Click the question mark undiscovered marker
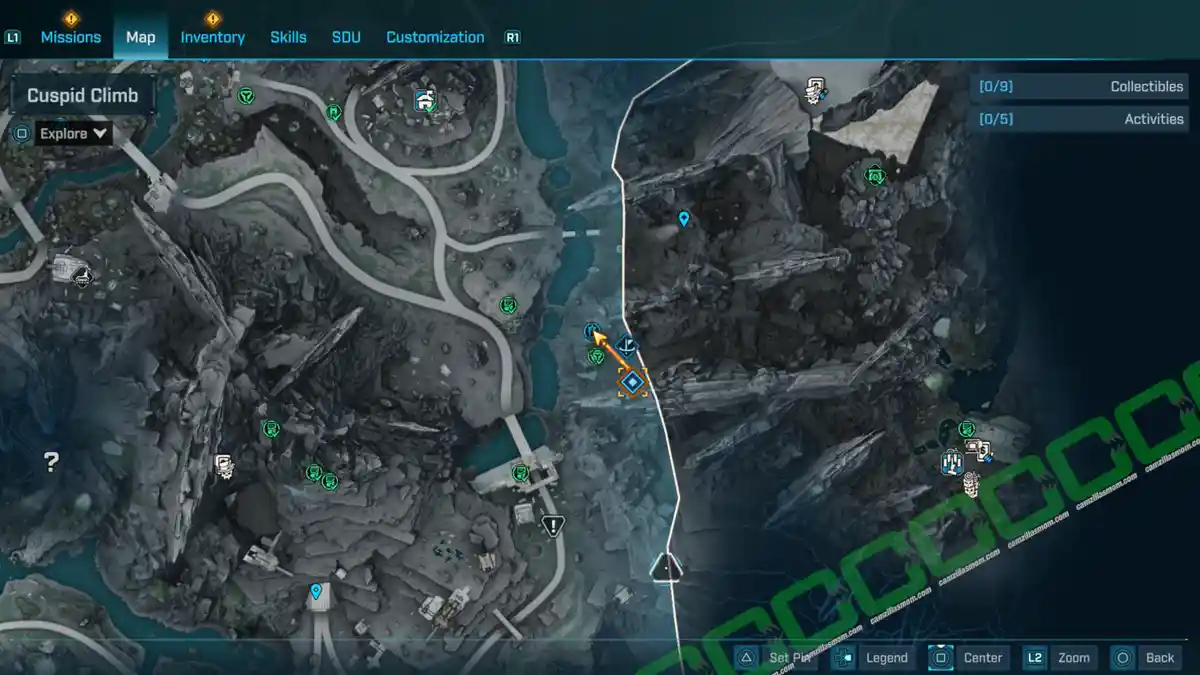Viewport: 1200px width, 675px height. point(51,461)
